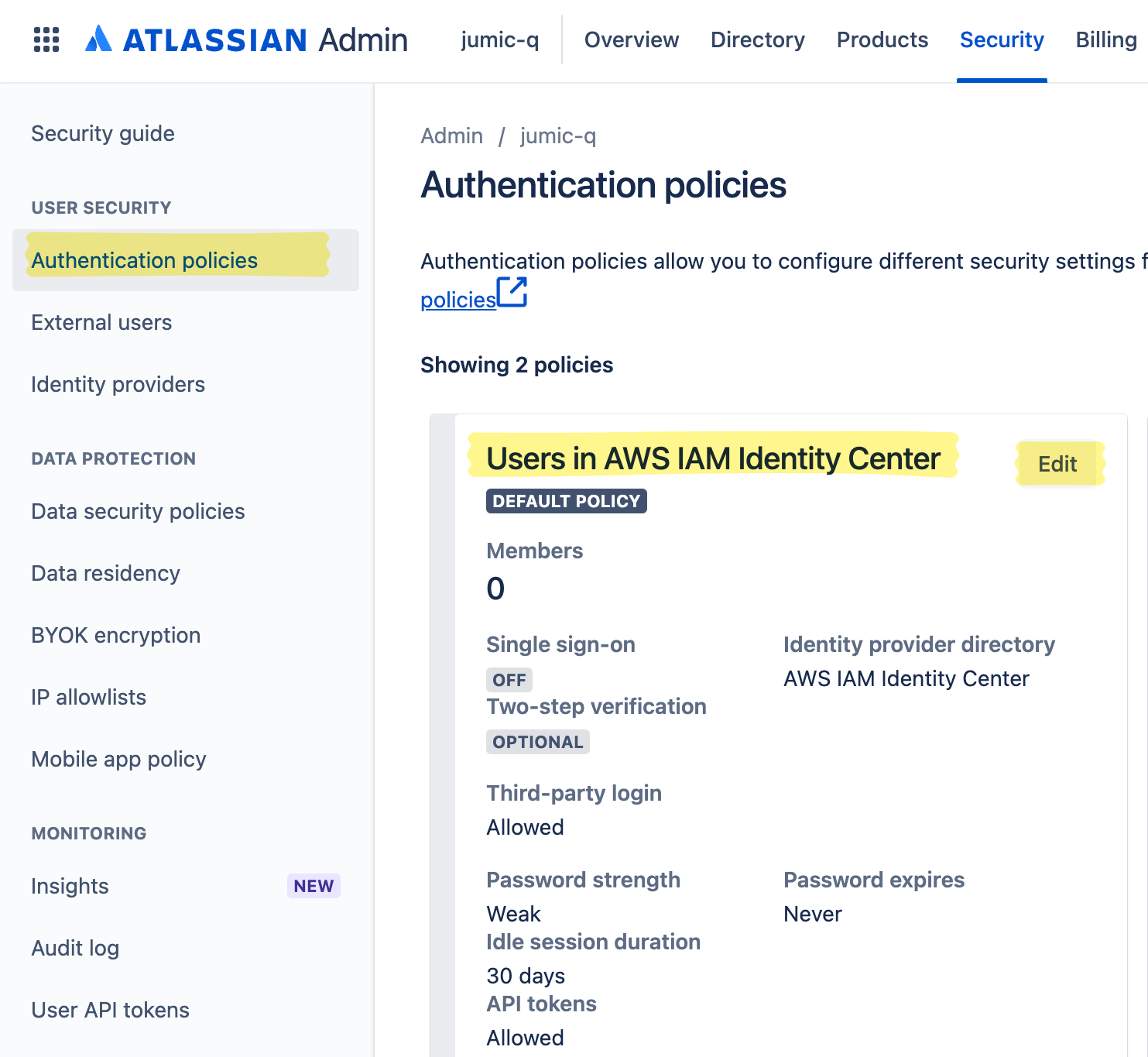Screen dimensions: 1148x1057
Task: Open the Products section
Action: point(882,39)
